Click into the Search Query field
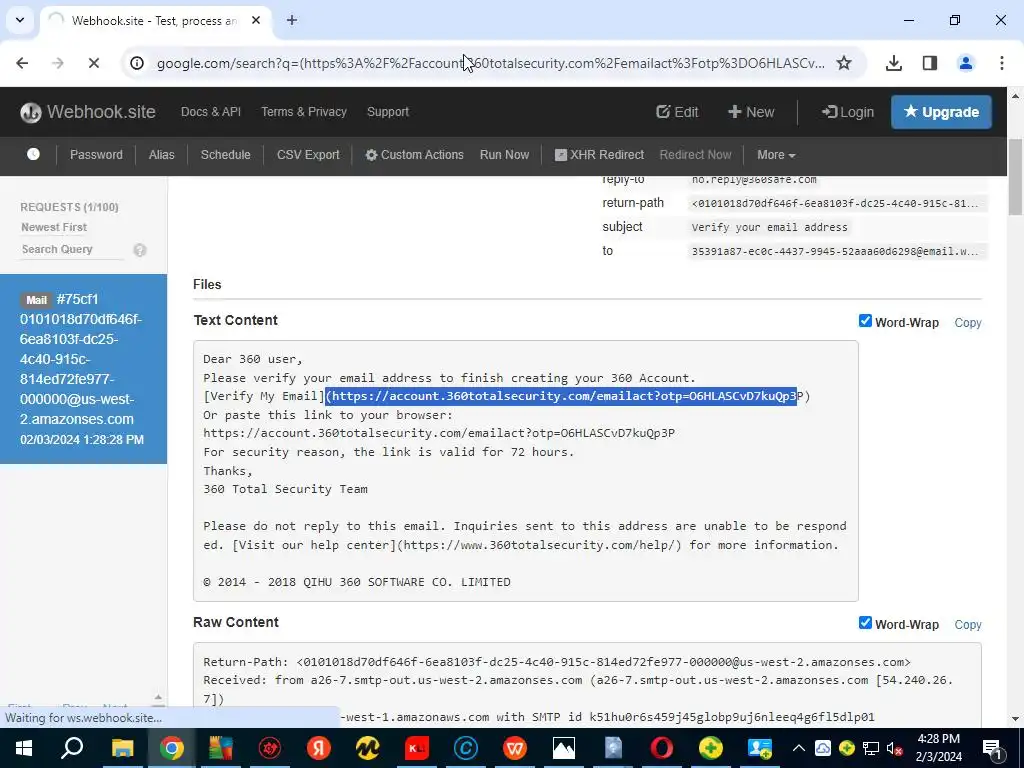Screen dimensions: 1024x768 pyautogui.click(x=72, y=249)
